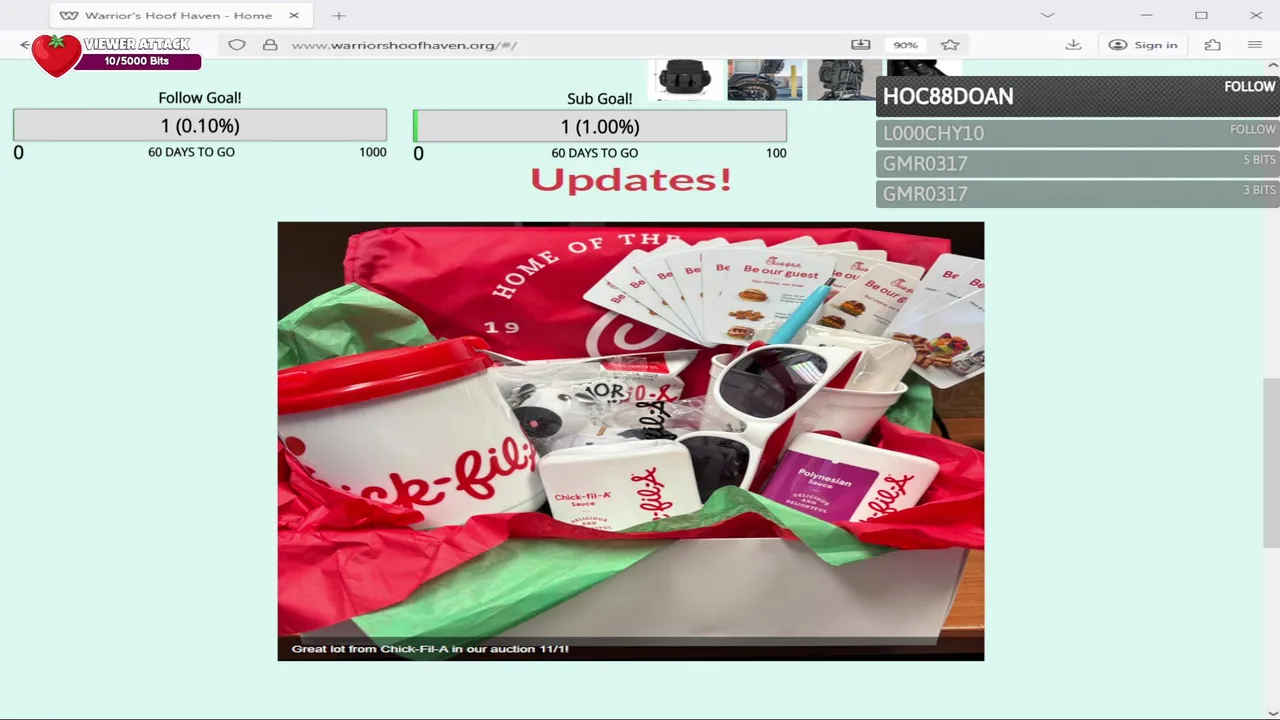1280x720 pixels.
Task: Open the shield tracking protection icon
Action: (x=237, y=45)
